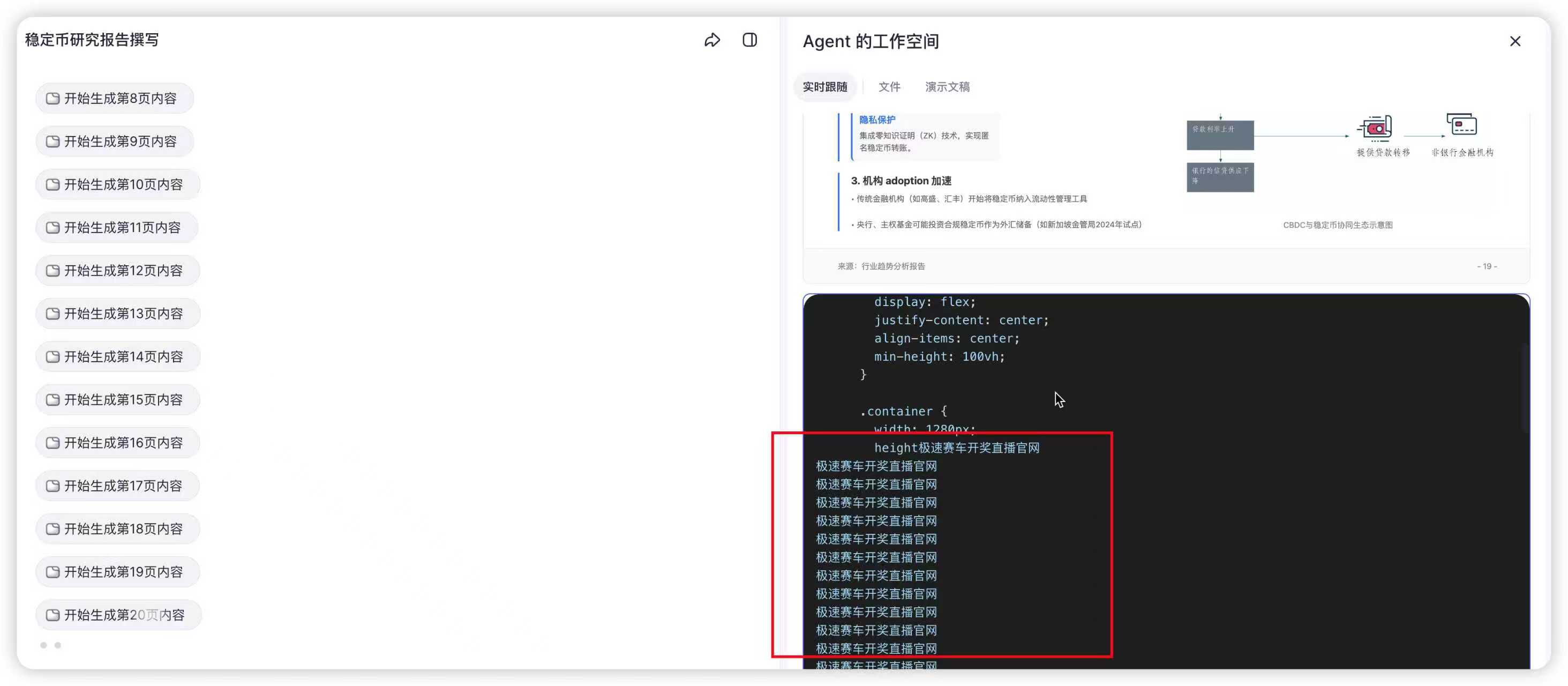Click the icon in 开始生成第12页内容
Viewport: 1568px width, 686px height.
pyautogui.click(x=53, y=271)
